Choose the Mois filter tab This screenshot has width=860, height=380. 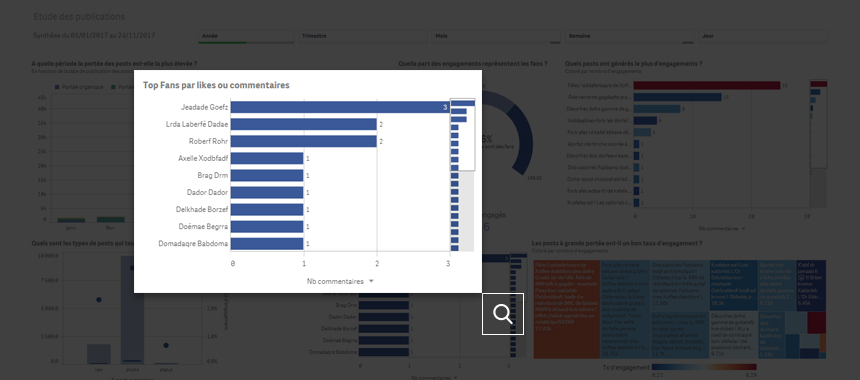click(496, 36)
